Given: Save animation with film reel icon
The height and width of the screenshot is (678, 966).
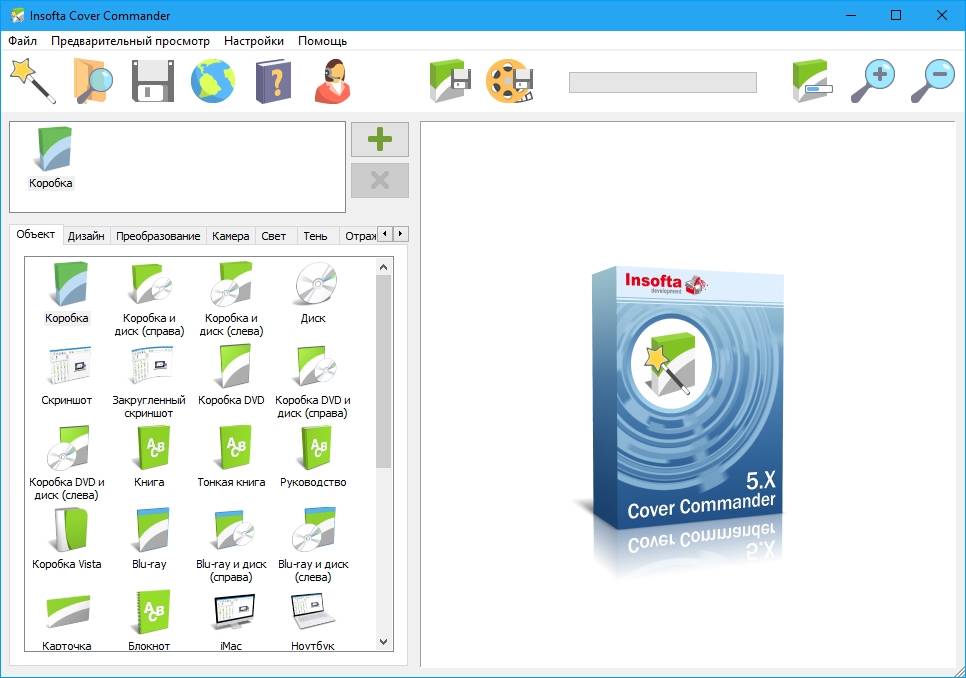Looking at the screenshot, I should (x=509, y=81).
